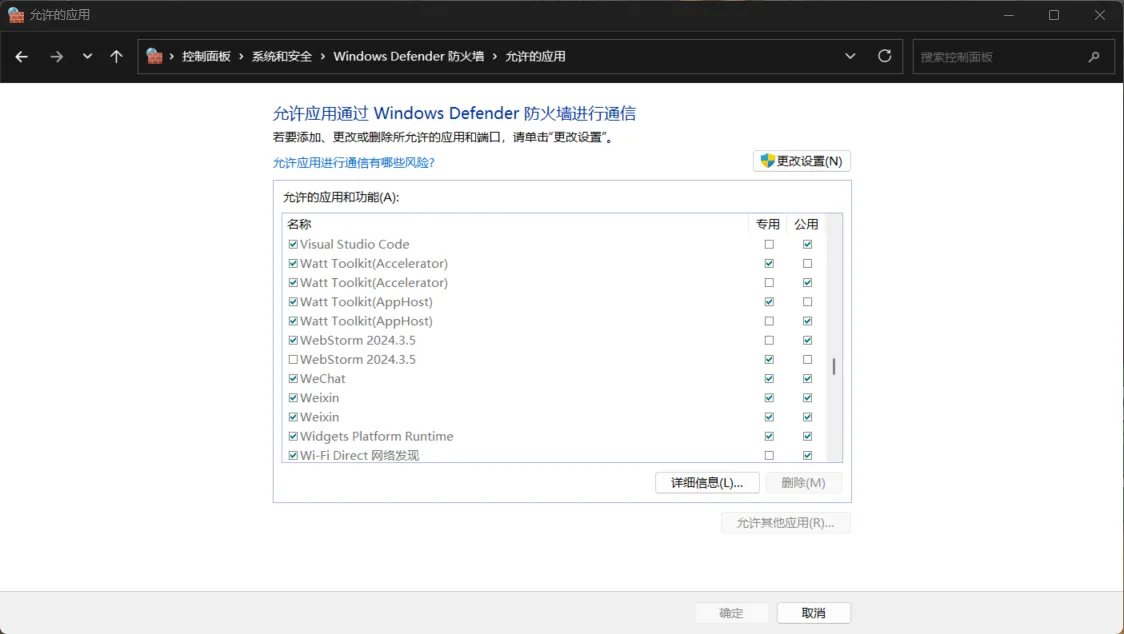Select Wi-Fi Direct 网络发现 row

click(x=554, y=455)
